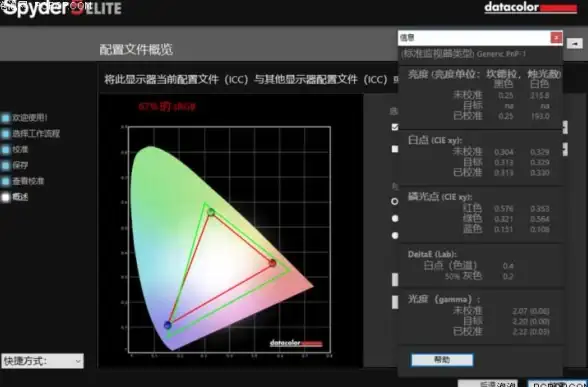This screenshot has height=387, width=588.
Task: Select the middle radio button option
Action: 394,218
